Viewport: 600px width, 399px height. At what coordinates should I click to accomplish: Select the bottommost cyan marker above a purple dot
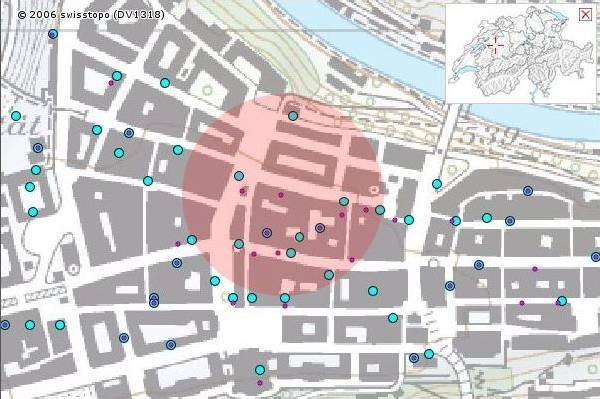pyautogui.click(x=260, y=370)
